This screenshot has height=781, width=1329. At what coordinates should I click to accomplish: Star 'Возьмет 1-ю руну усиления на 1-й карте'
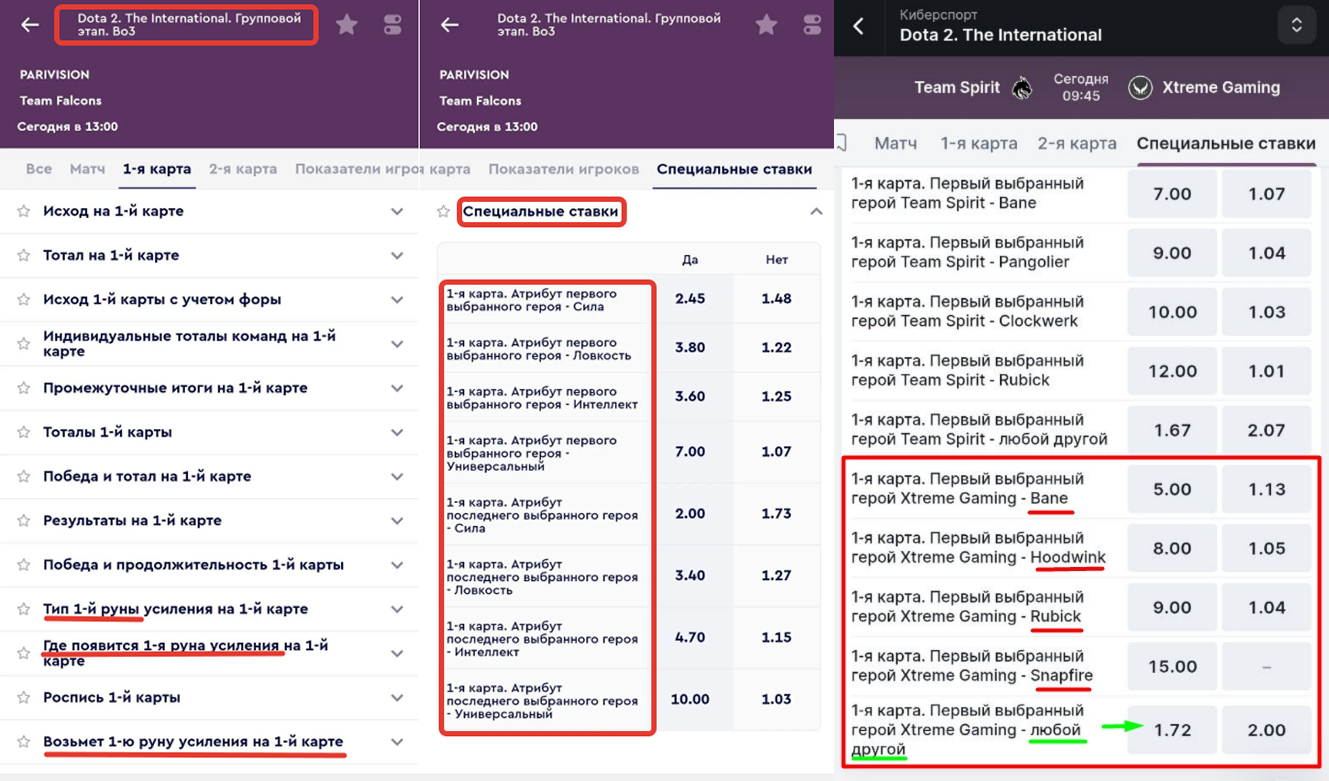point(24,741)
